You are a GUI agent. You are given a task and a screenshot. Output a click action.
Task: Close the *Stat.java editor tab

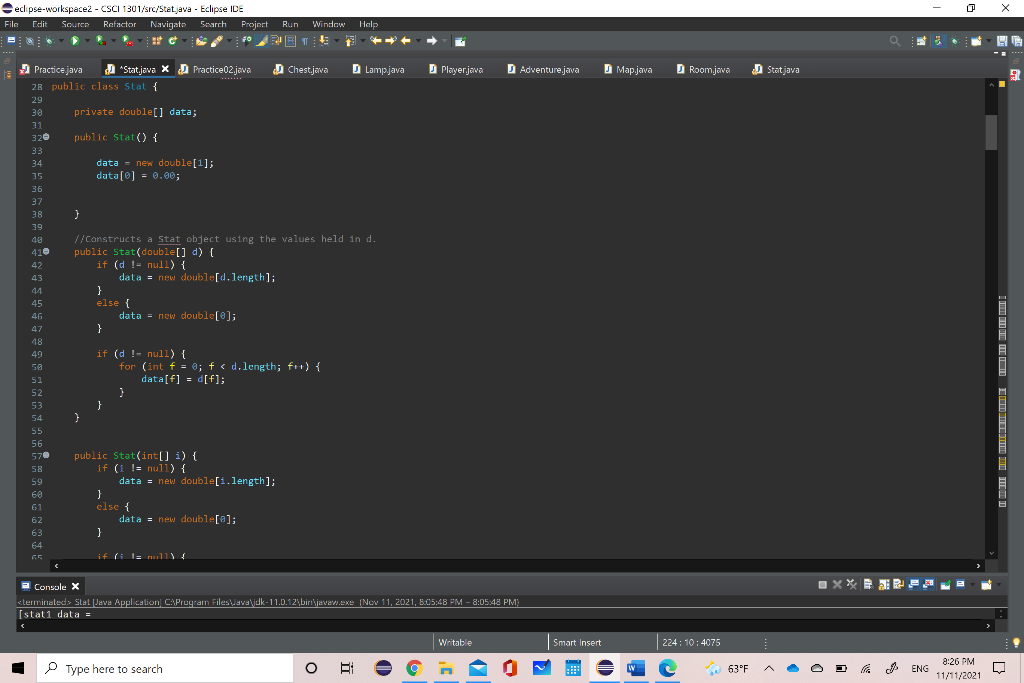[165, 69]
